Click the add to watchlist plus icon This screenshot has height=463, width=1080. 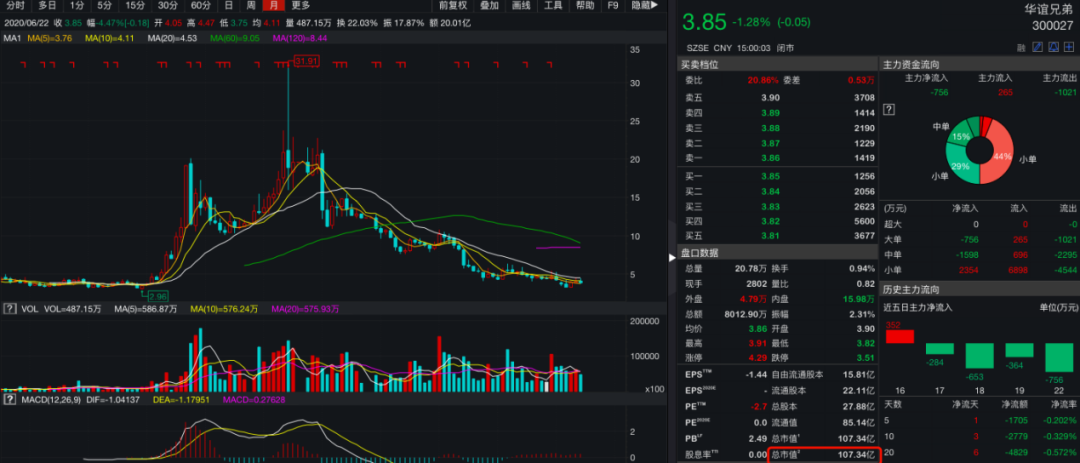point(1070,46)
